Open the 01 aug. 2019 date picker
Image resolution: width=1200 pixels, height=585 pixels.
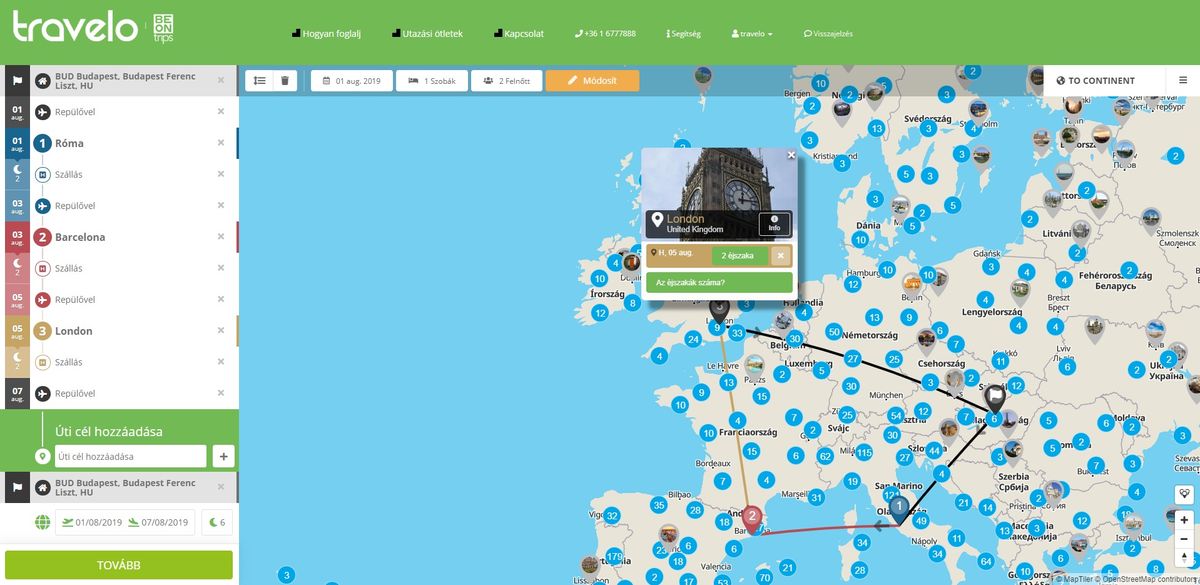click(351, 81)
